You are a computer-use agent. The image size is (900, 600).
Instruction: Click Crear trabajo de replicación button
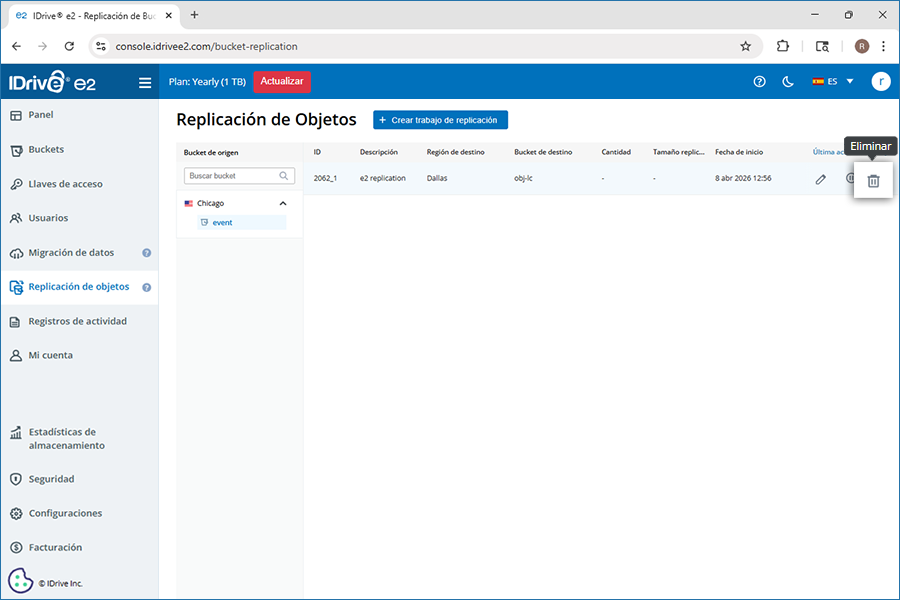click(x=441, y=120)
